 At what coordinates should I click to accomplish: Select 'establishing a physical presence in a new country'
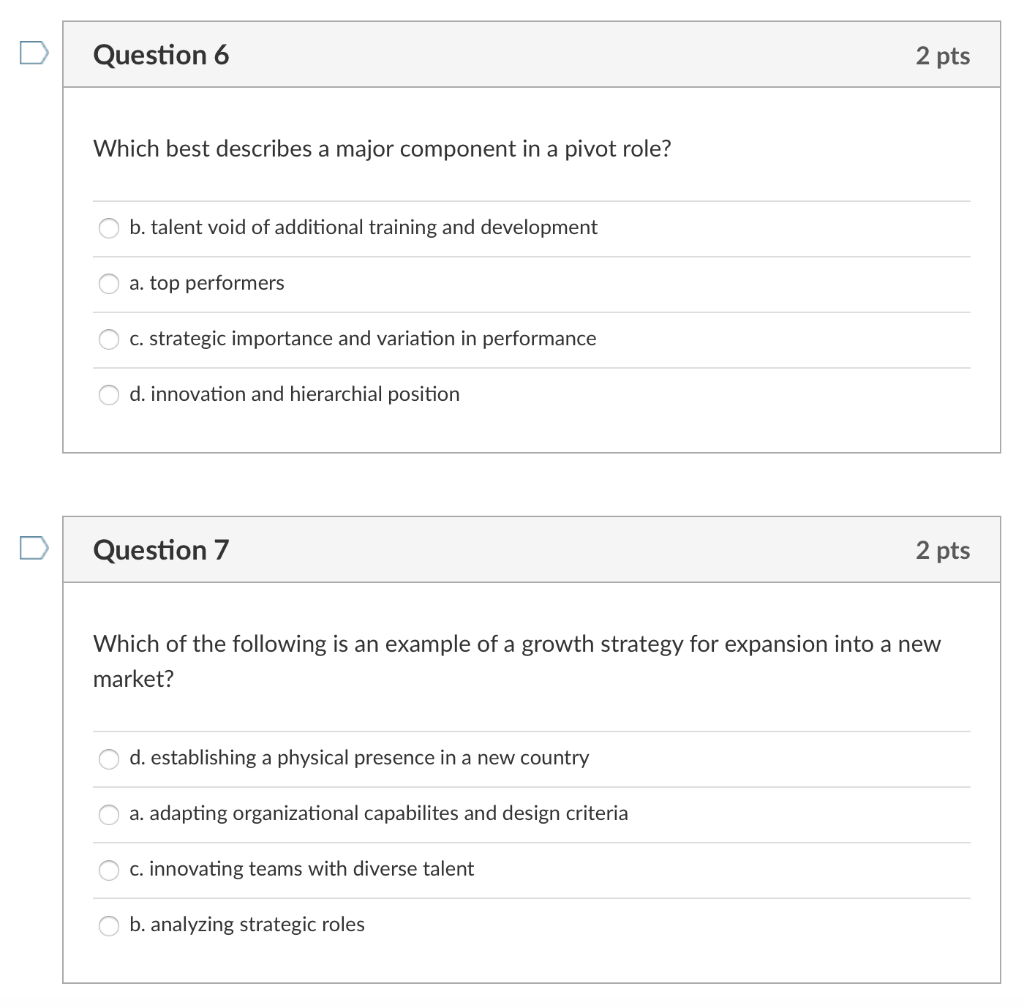pos(108,758)
